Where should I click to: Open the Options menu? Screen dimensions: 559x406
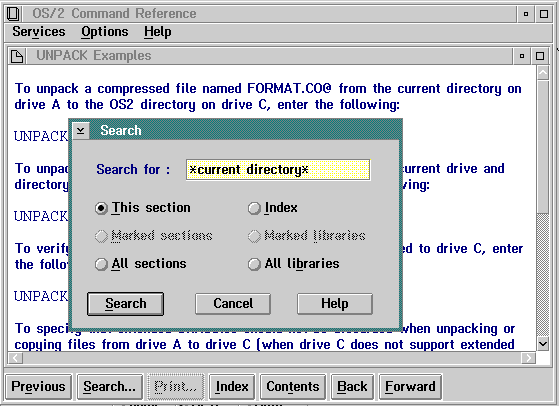point(104,32)
